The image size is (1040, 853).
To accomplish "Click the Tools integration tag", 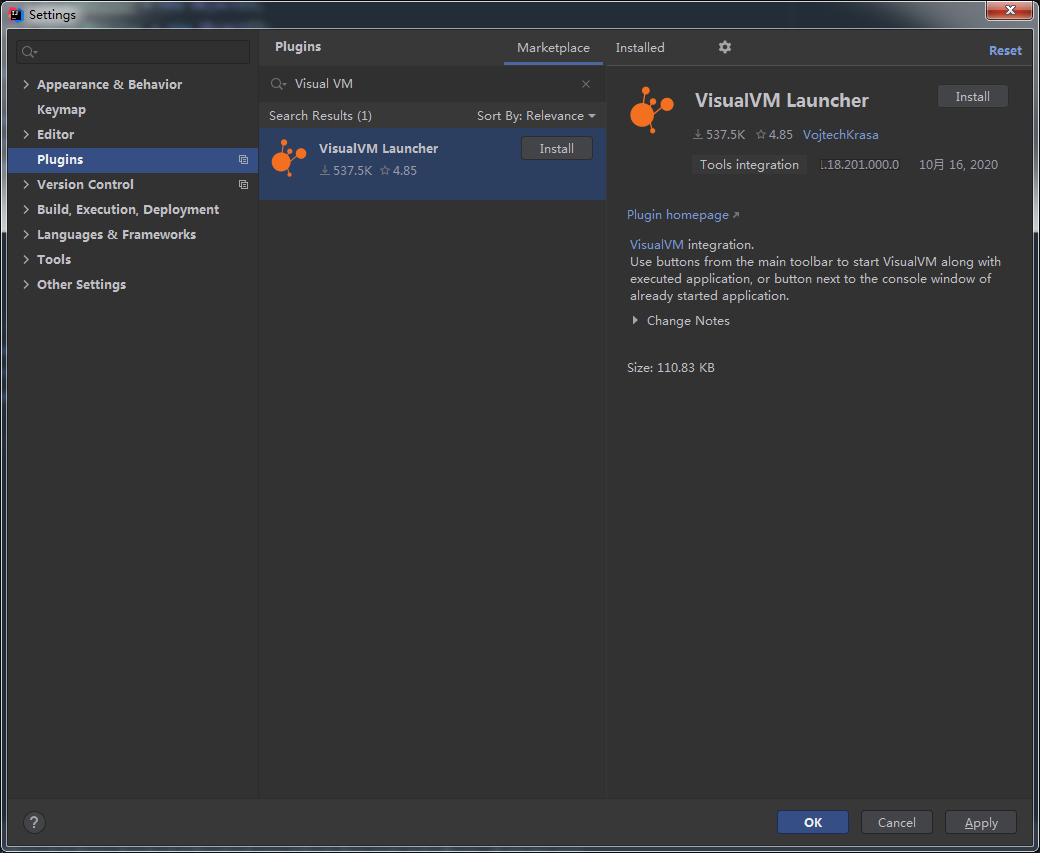I will coord(749,164).
